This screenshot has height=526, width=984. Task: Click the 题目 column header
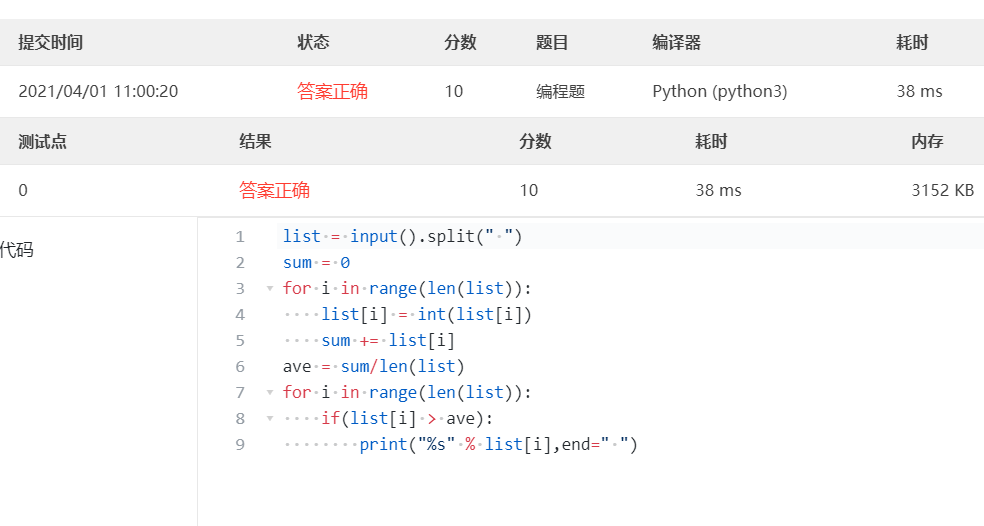[552, 43]
